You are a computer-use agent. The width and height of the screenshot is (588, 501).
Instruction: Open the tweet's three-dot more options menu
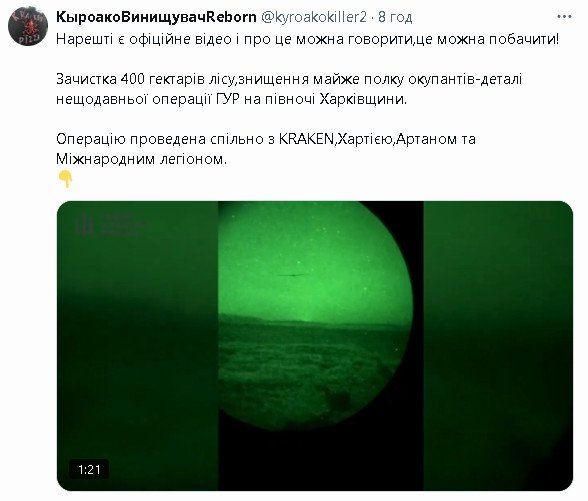click(x=564, y=17)
